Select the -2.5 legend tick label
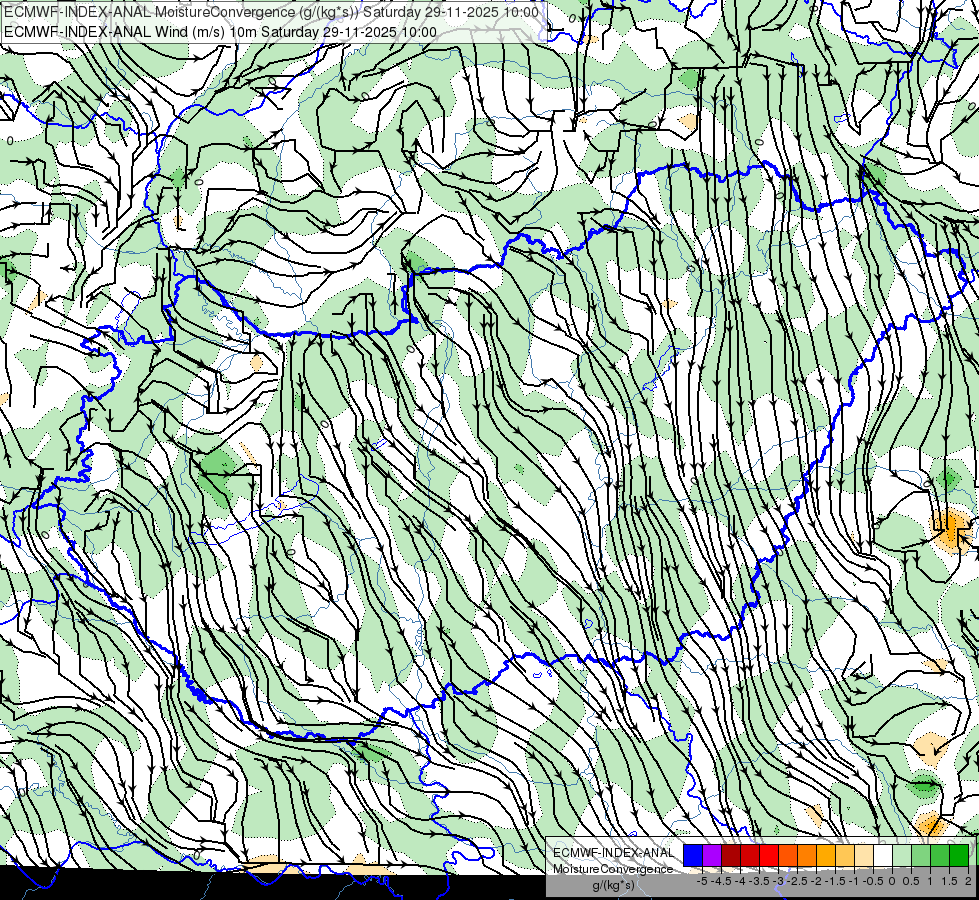The image size is (979, 900). (x=797, y=881)
